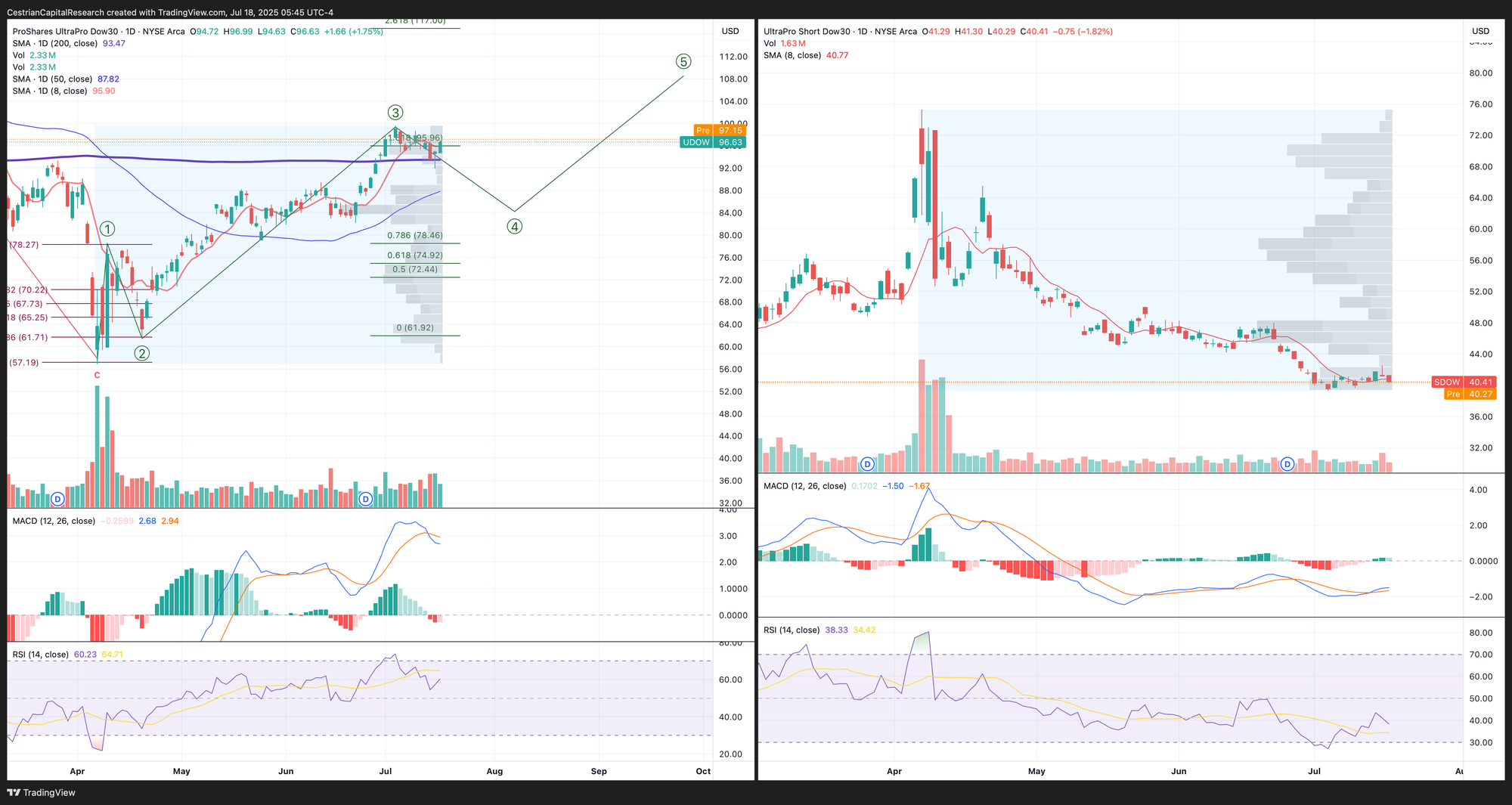Select the RSI legend showing 60.23
This screenshot has height=805, width=1512.
(x=67, y=655)
